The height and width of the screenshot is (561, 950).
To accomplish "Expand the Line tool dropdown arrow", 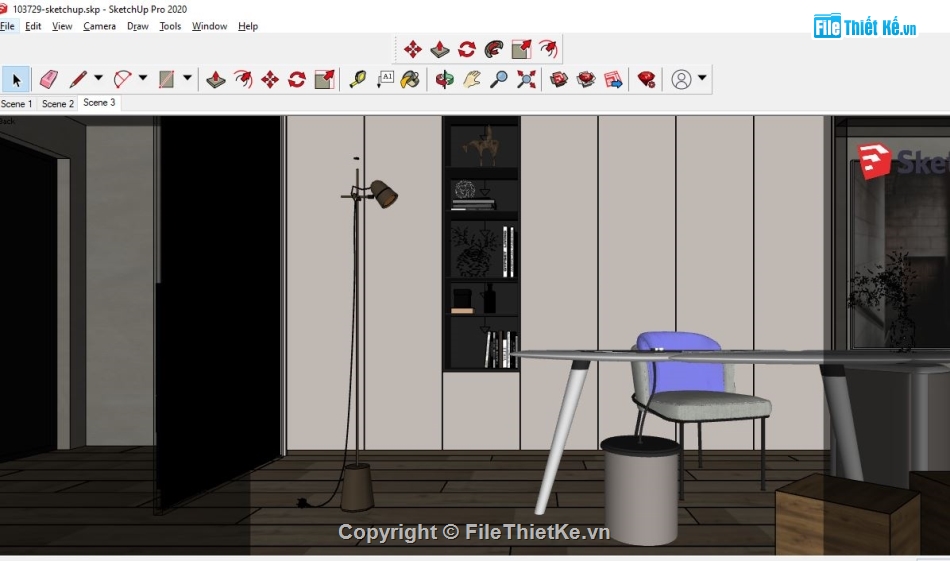I will pos(98,78).
